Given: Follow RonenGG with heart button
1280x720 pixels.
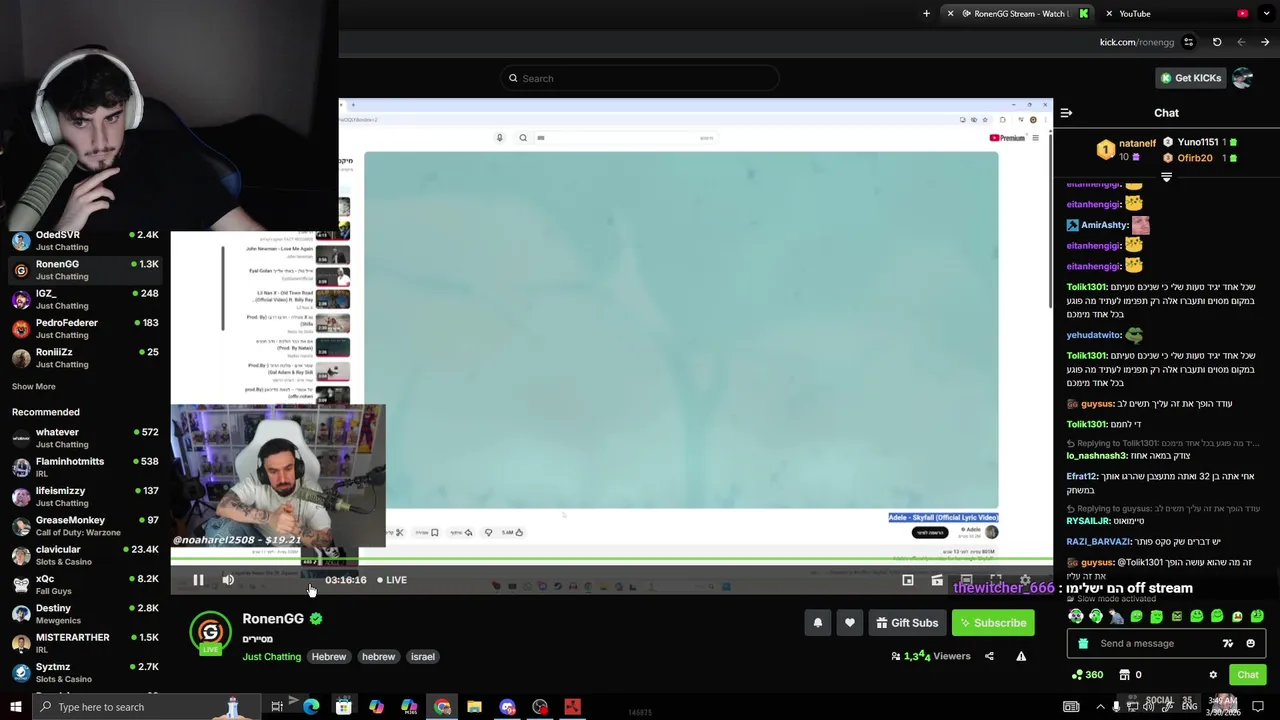Looking at the screenshot, I should click(850, 623).
